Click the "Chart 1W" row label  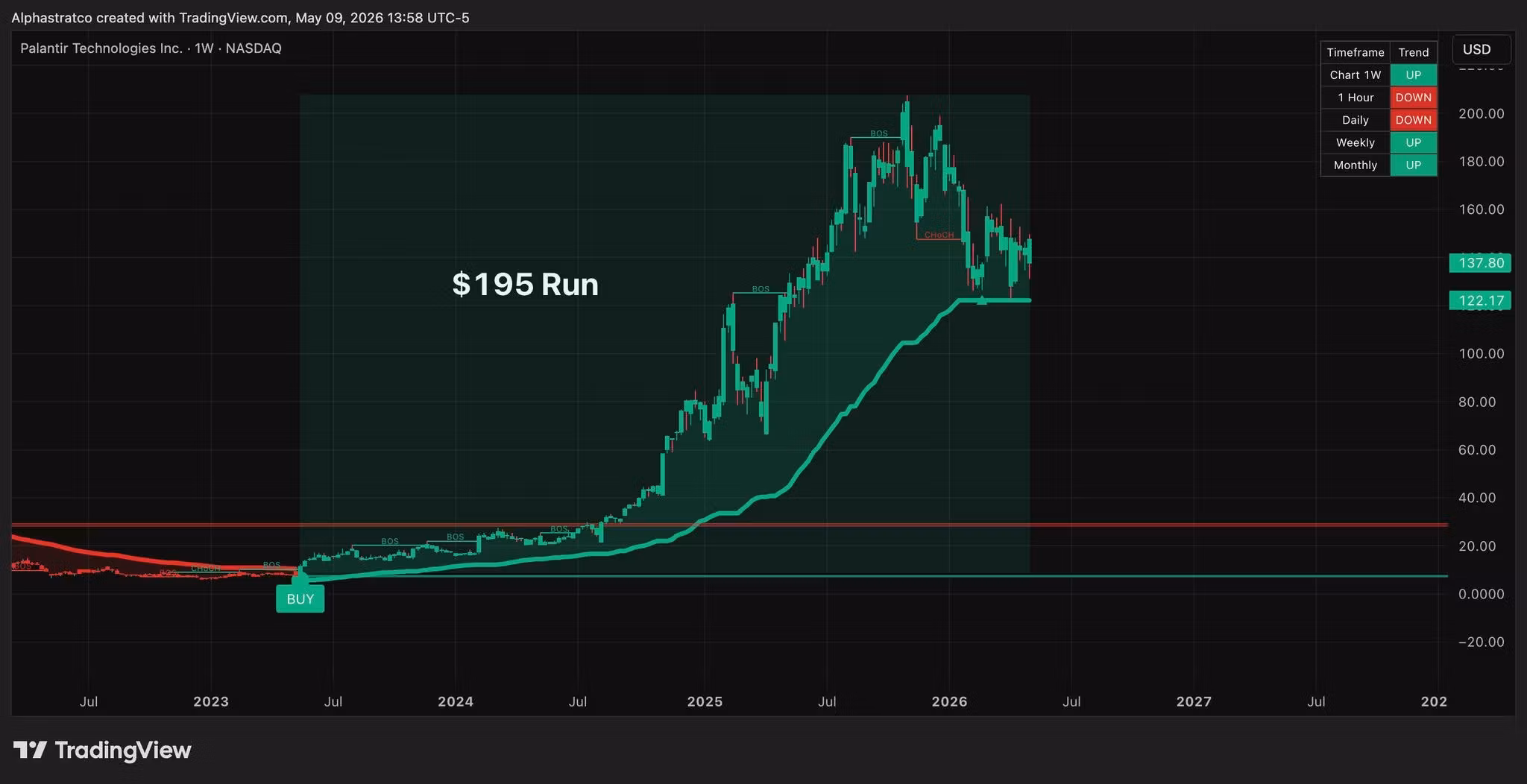tap(1356, 75)
